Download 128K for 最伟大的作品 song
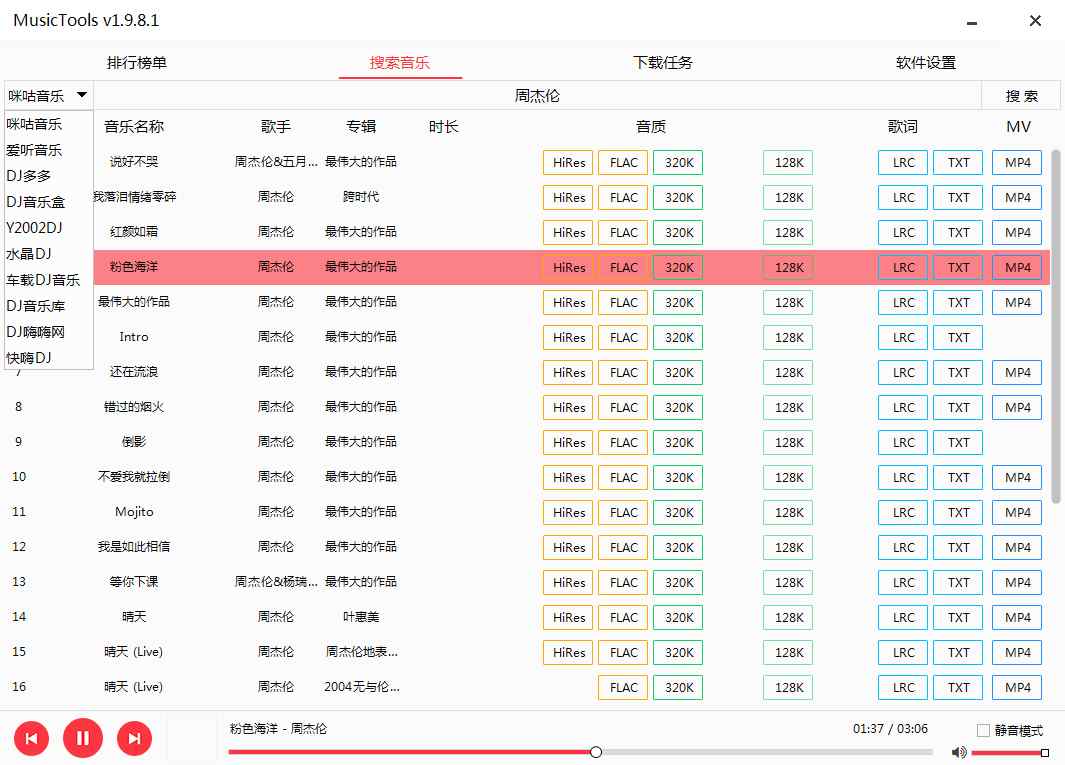 tap(789, 302)
